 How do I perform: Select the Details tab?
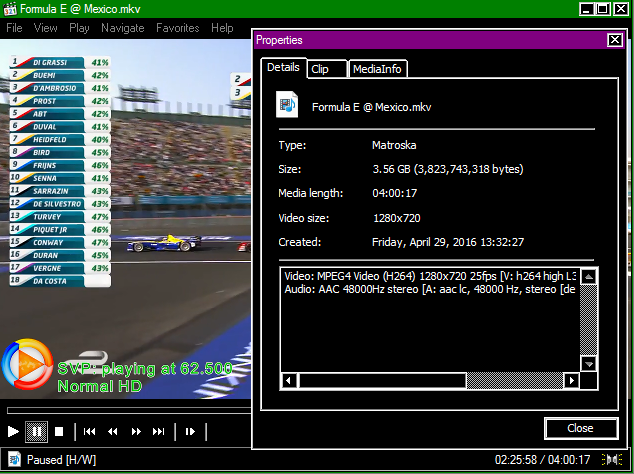coord(283,68)
